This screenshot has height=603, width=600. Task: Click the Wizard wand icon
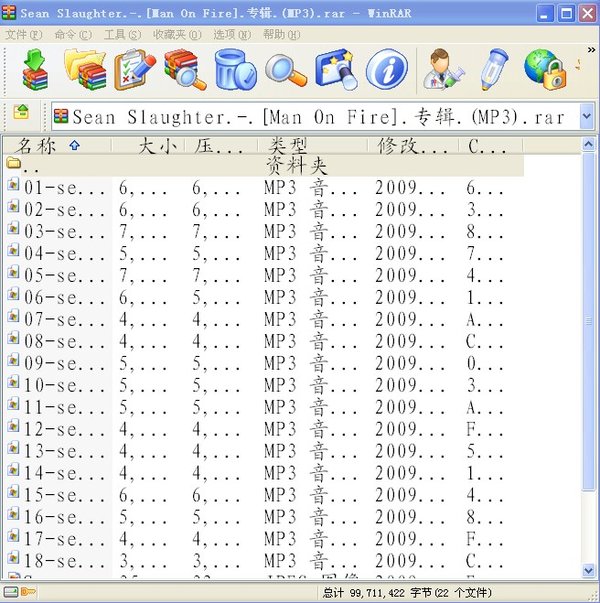click(x=336, y=70)
